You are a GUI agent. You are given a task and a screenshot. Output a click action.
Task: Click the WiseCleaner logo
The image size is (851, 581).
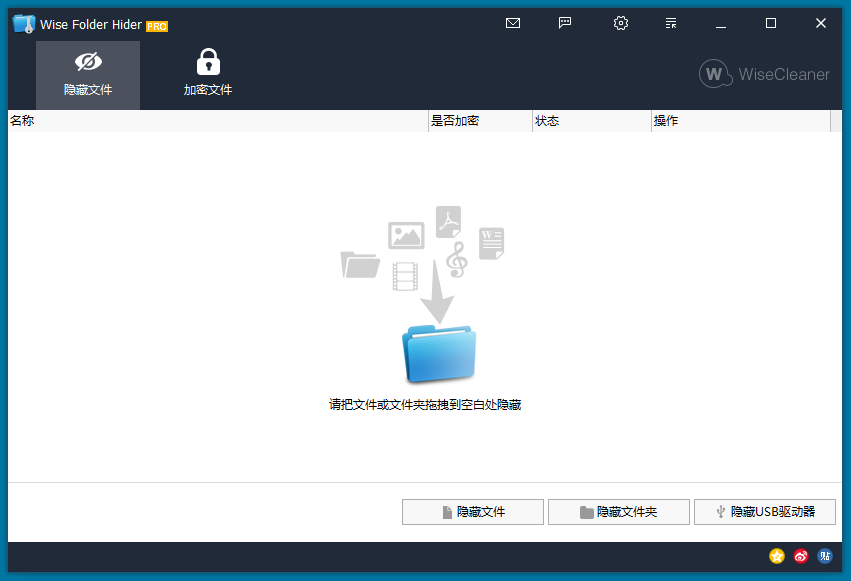tap(765, 74)
